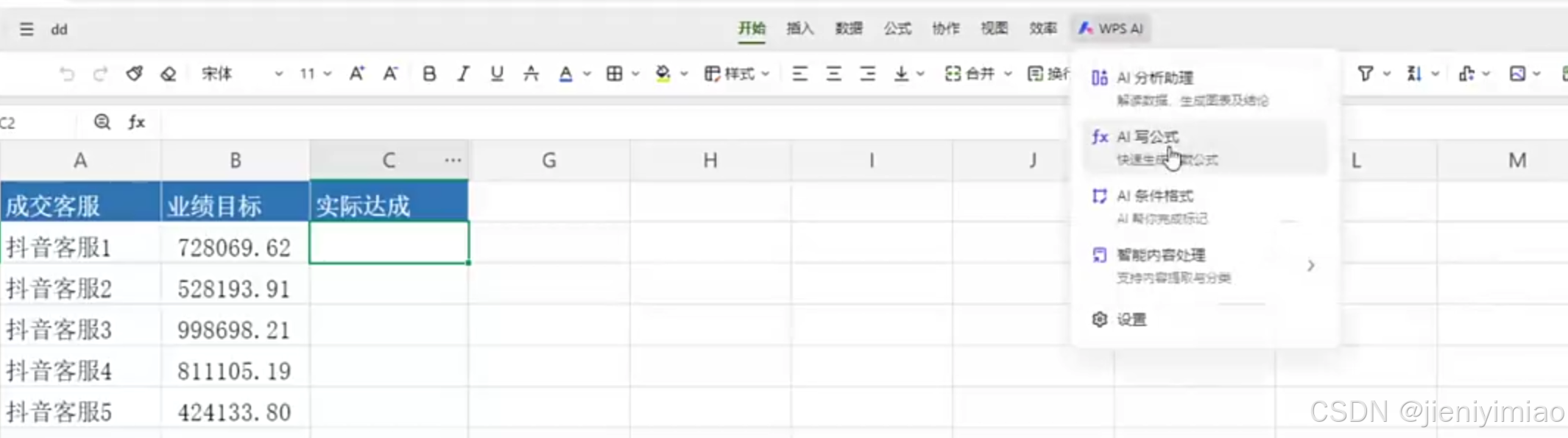
Task: Increase font size with larger A
Action: coord(357,74)
